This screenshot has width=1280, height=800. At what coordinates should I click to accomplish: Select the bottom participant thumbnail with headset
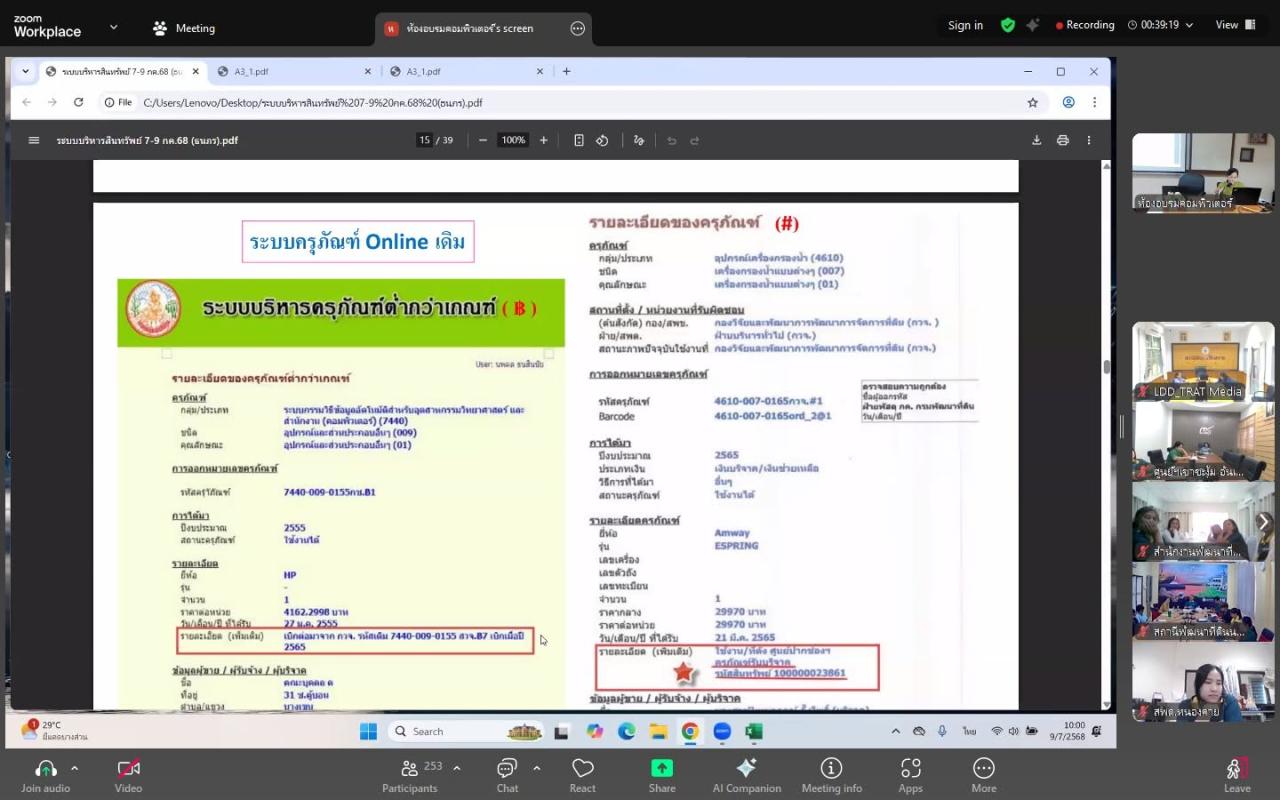pyautogui.click(x=1203, y=682)
